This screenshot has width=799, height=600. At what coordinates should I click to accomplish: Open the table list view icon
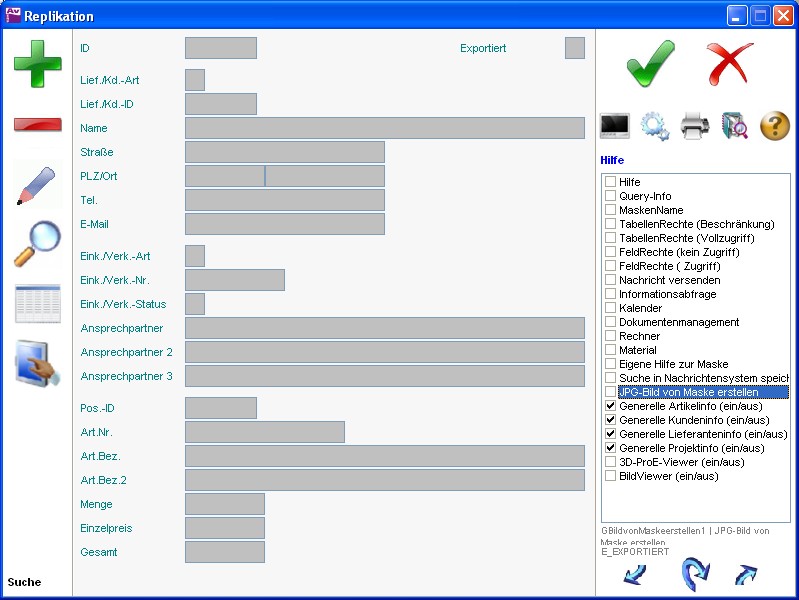click(x=37, y=304)
